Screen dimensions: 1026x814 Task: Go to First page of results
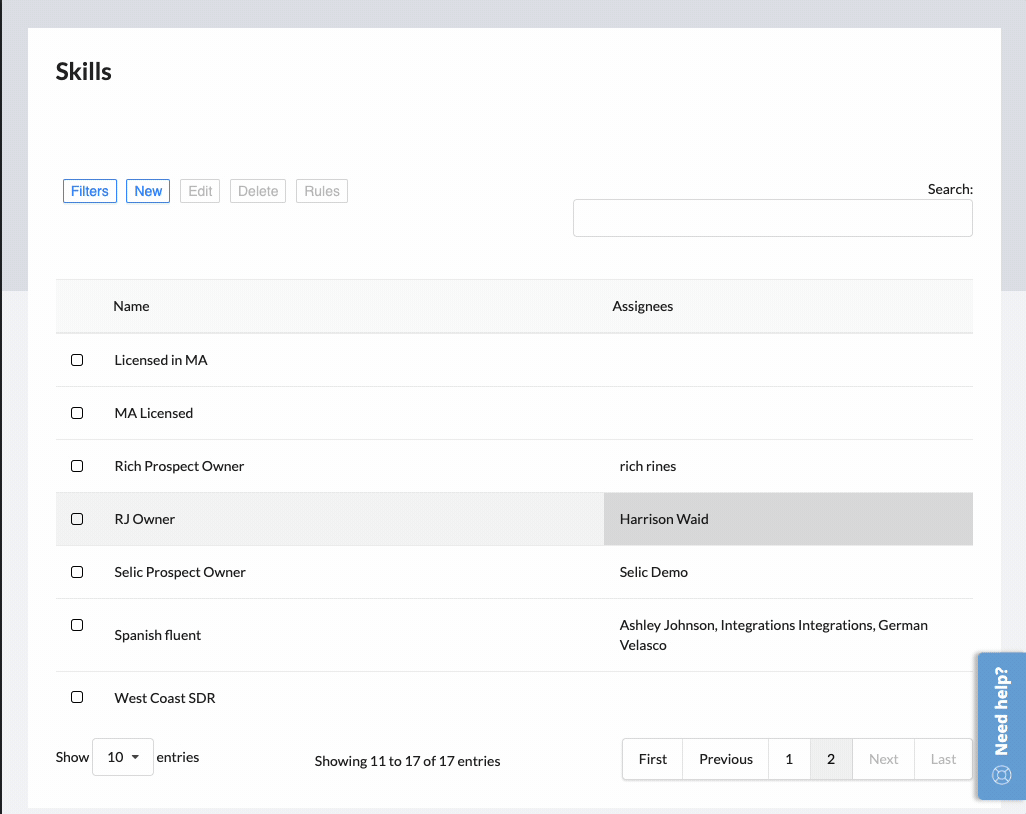pyautogui.click(x=652, y=759)
